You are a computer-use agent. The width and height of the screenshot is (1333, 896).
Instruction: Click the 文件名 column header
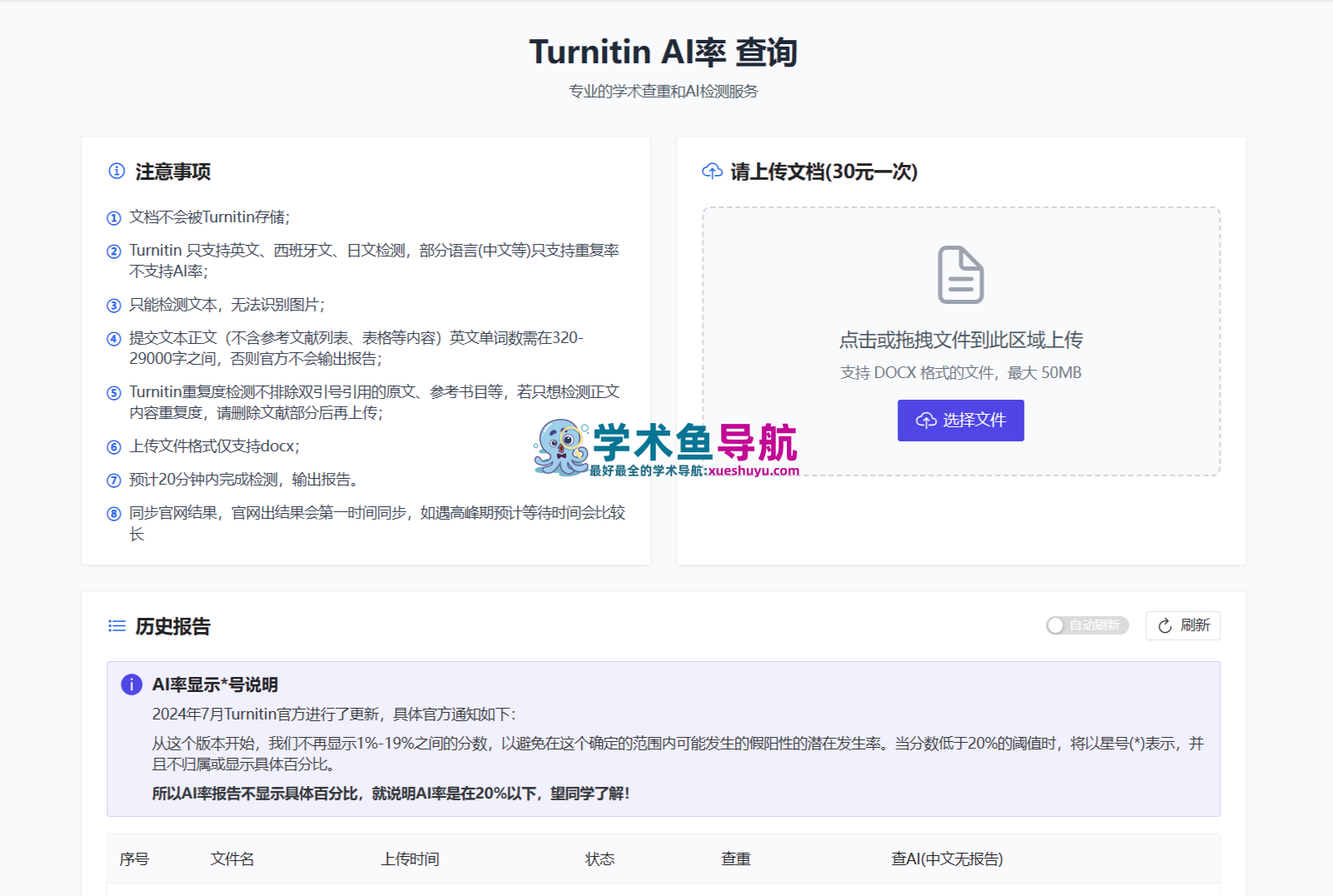[x=232, y=859]
